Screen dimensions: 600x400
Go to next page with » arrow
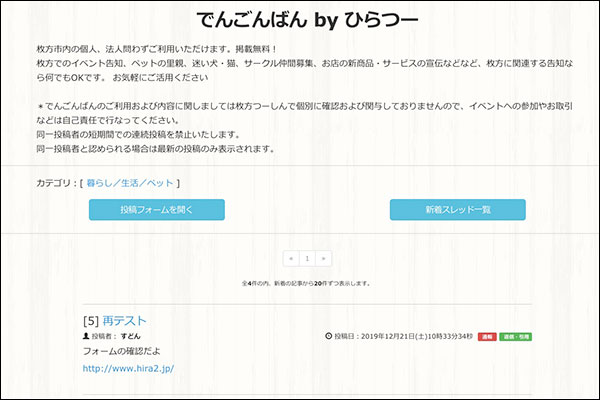tap(323, 258)
